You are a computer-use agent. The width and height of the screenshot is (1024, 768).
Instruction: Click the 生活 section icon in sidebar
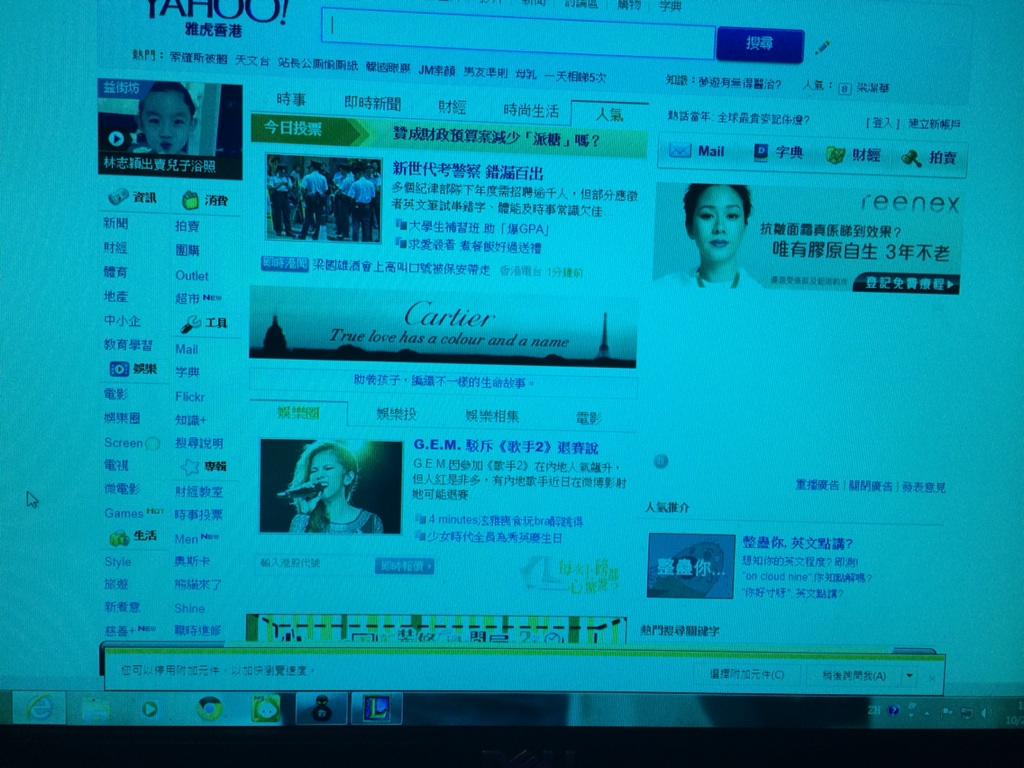119,537
